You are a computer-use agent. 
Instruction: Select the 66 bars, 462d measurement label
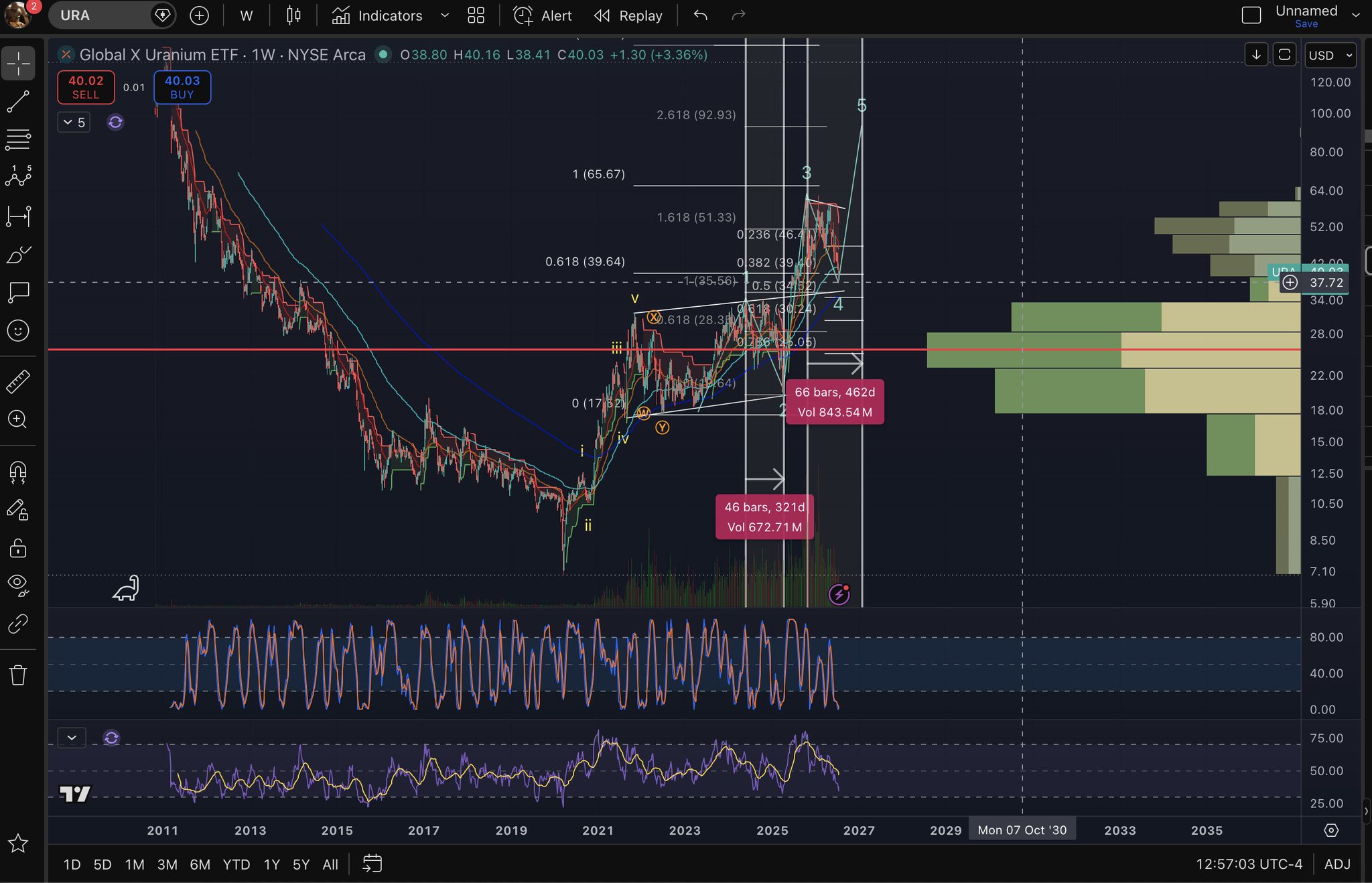835,402
